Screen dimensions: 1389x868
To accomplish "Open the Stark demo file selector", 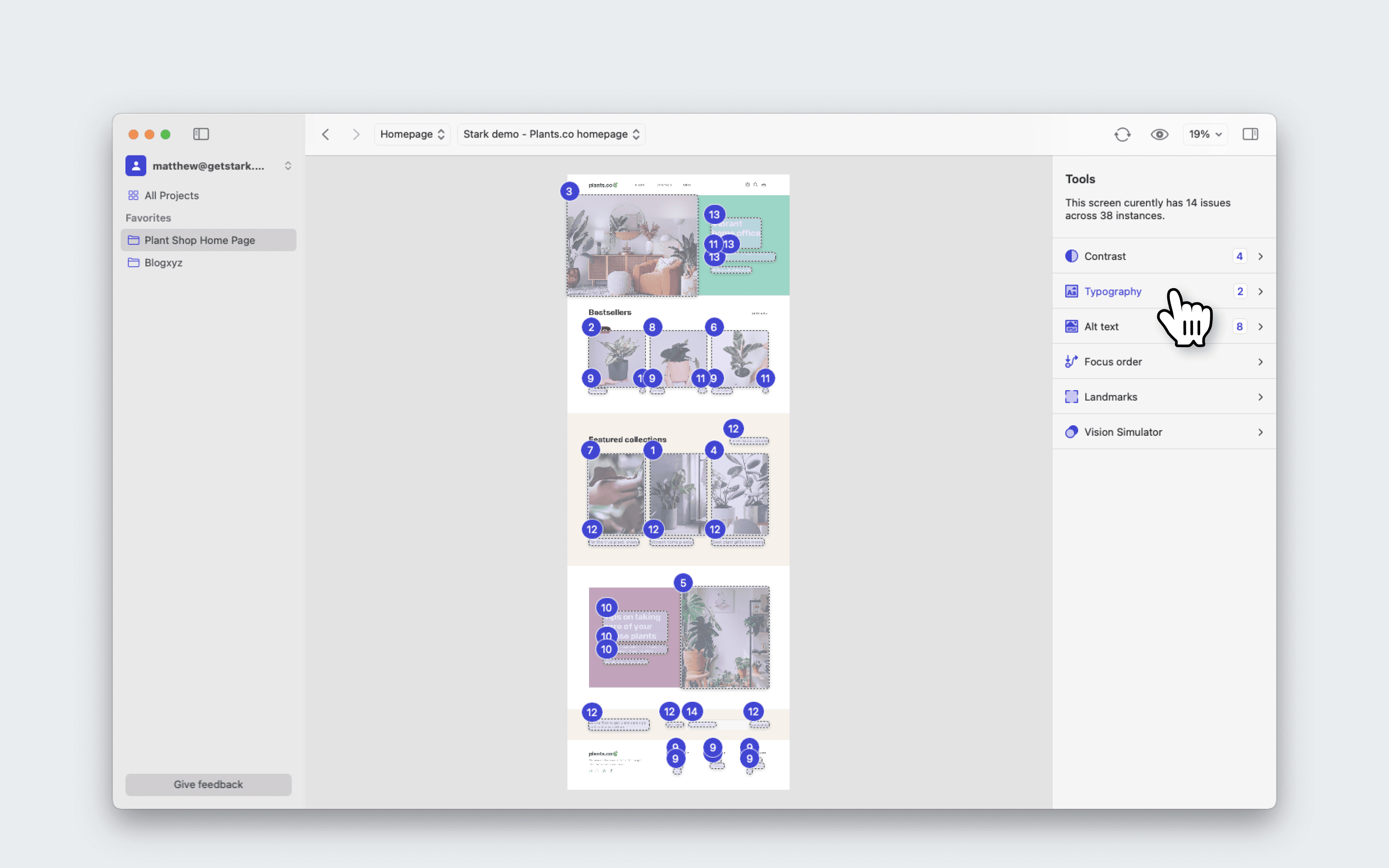I will coord(551,134).
